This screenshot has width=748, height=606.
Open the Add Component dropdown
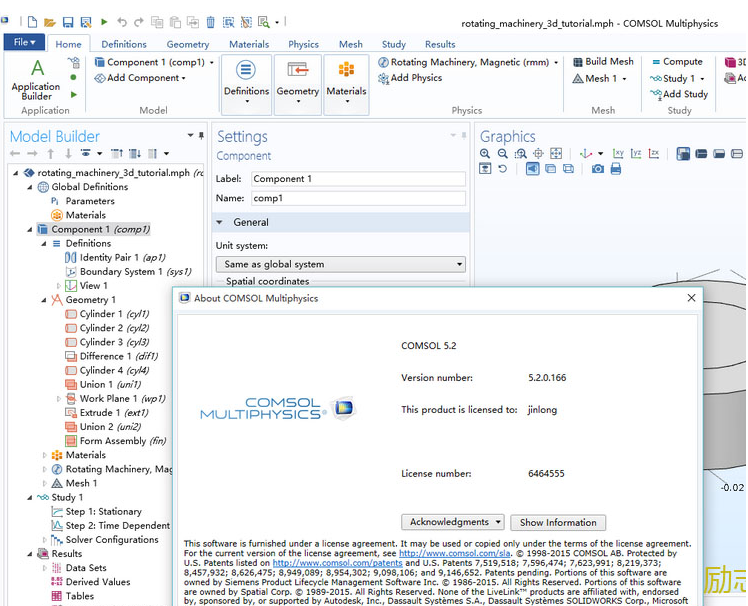140,78
